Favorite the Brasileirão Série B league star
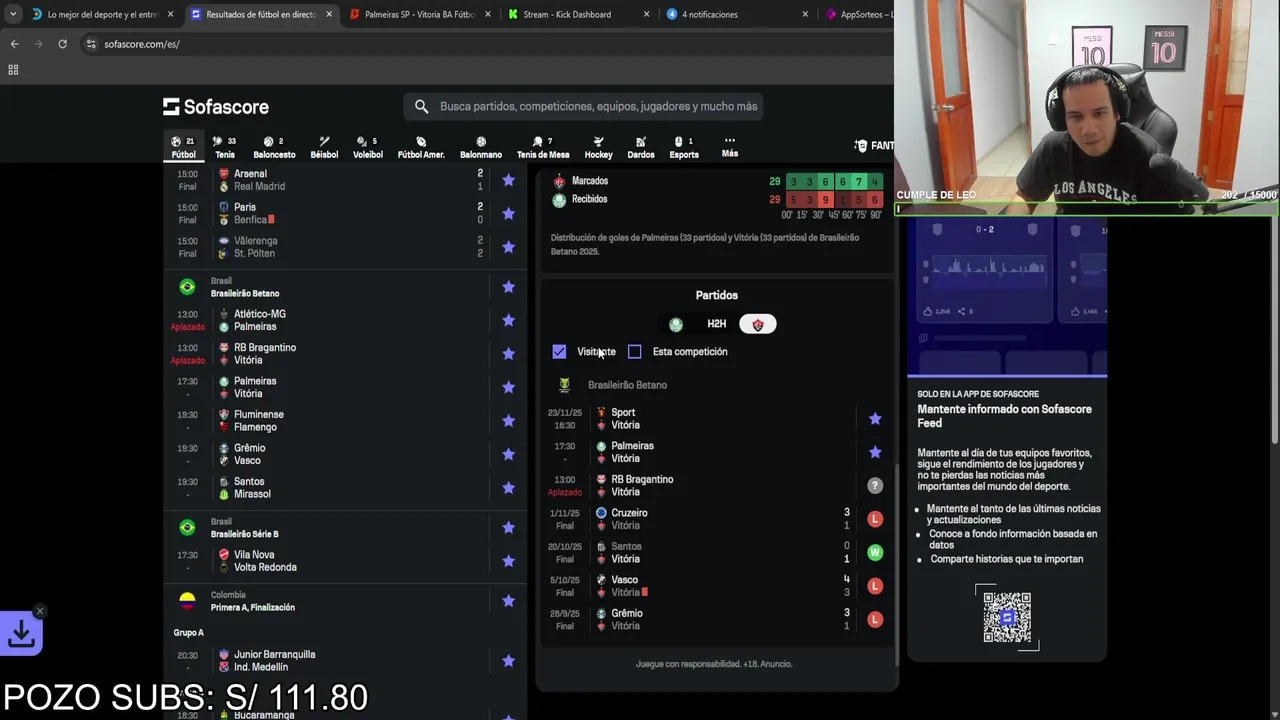This screenshot has width=1280, height=720. point(508,527)
